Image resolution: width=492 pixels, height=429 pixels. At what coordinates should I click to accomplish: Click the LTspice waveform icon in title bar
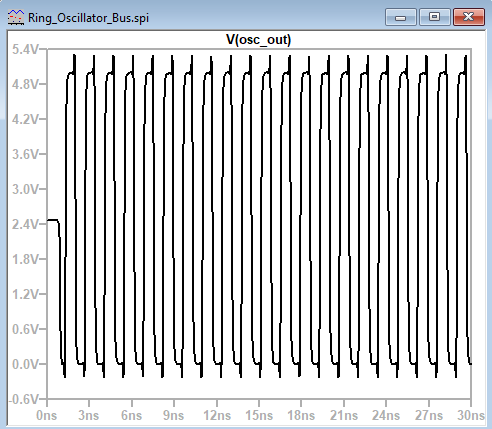coord(16,17)
